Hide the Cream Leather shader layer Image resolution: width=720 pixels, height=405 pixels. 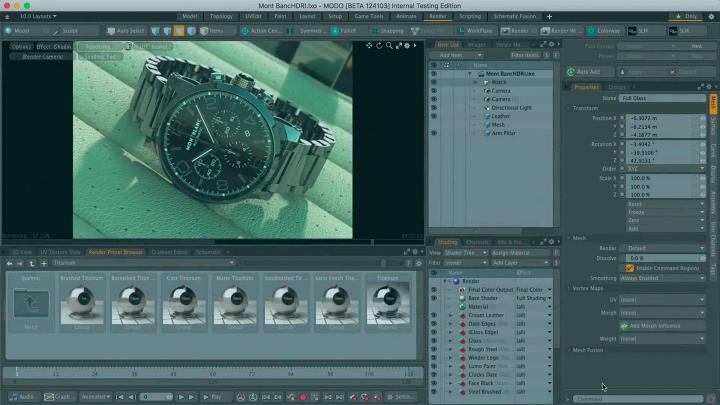(x=434, y=315)
